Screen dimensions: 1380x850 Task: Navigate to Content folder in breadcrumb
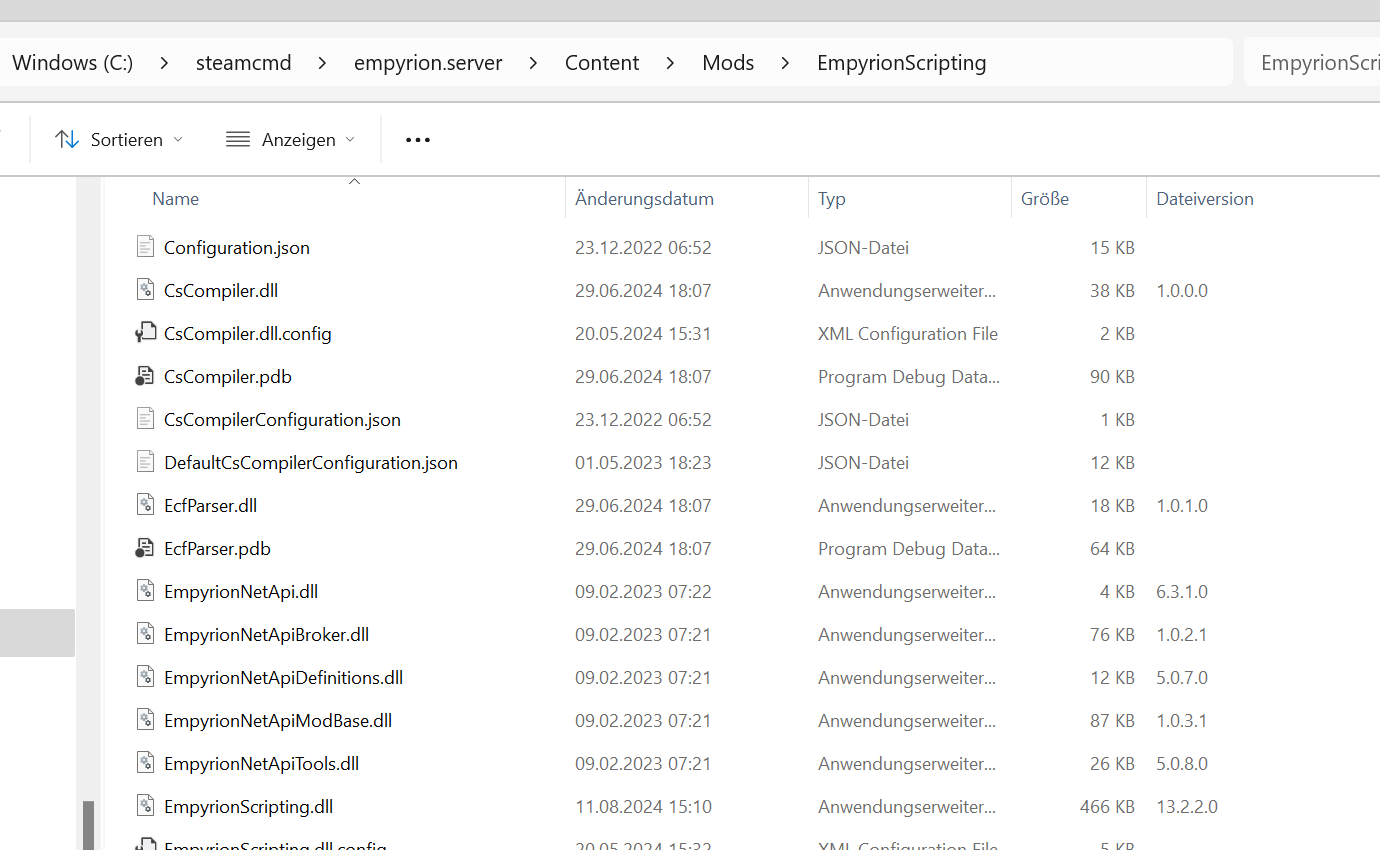[602, 63]
